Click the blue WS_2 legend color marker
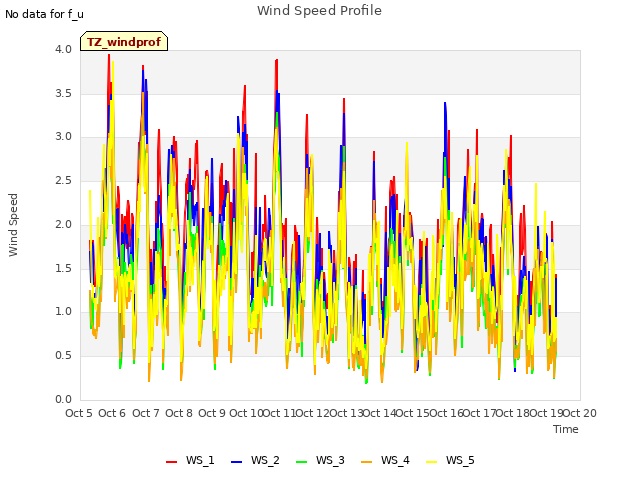This screenshot has width=640, height=480. point(236,462)
